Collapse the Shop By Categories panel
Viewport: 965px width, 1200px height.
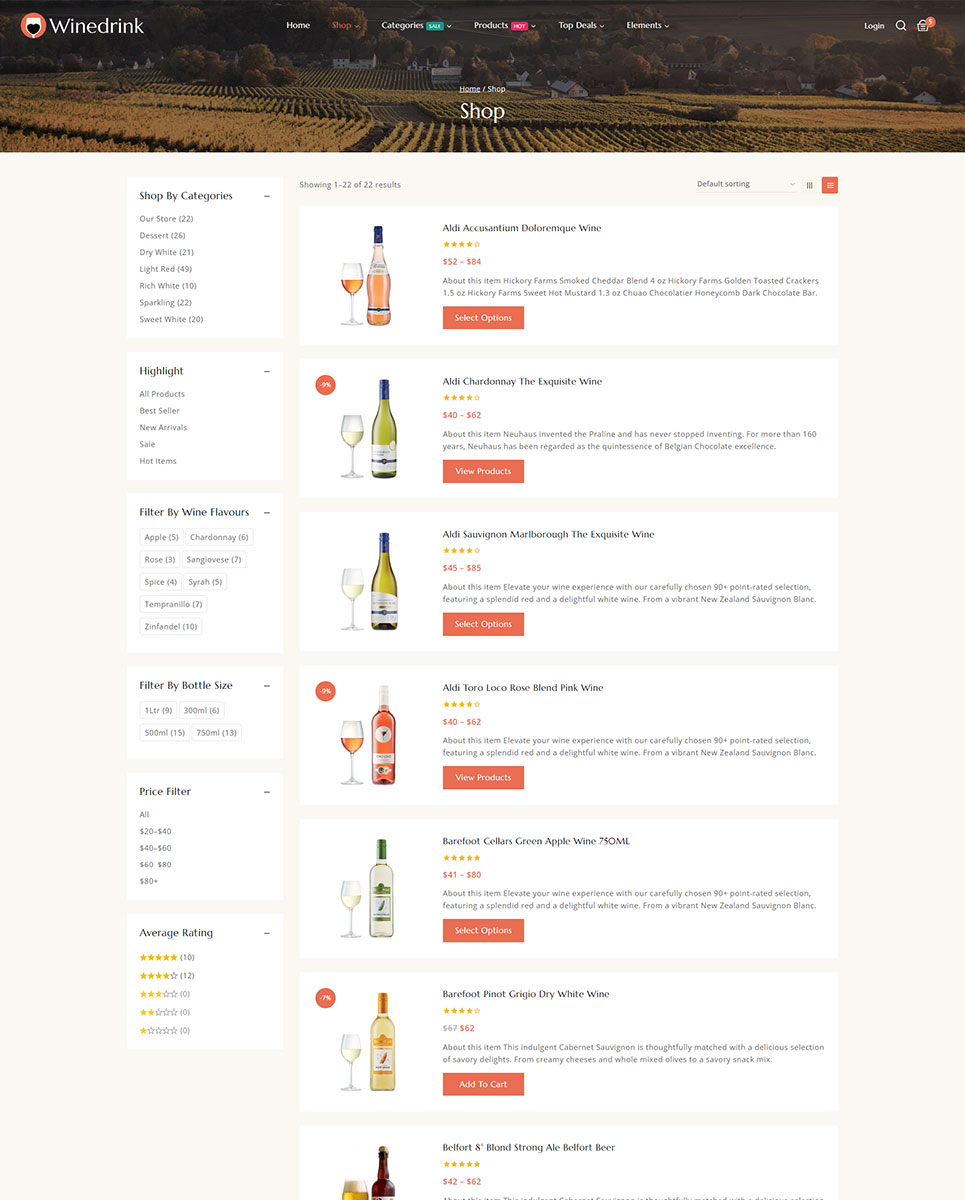tap(267, 196)
